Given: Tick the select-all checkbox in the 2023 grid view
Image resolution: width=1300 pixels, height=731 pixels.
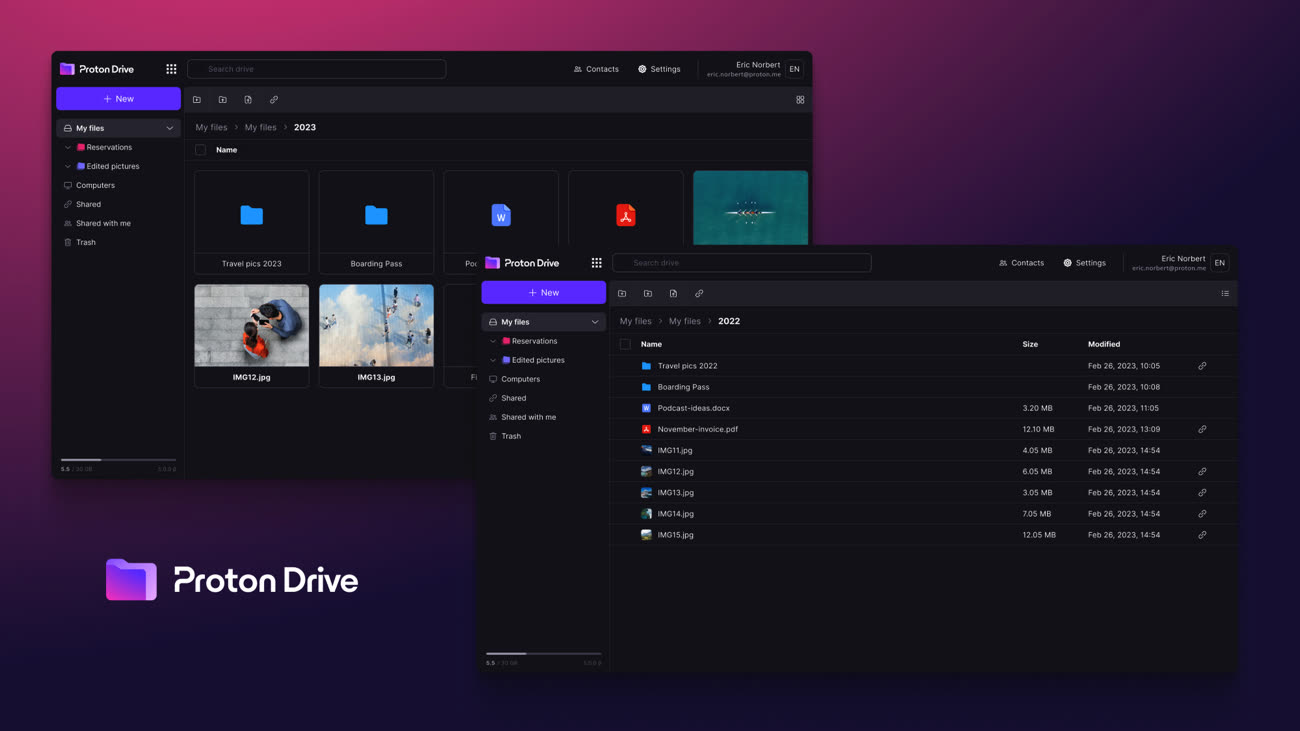Looking at the screenshot, I should click(201, 150).
